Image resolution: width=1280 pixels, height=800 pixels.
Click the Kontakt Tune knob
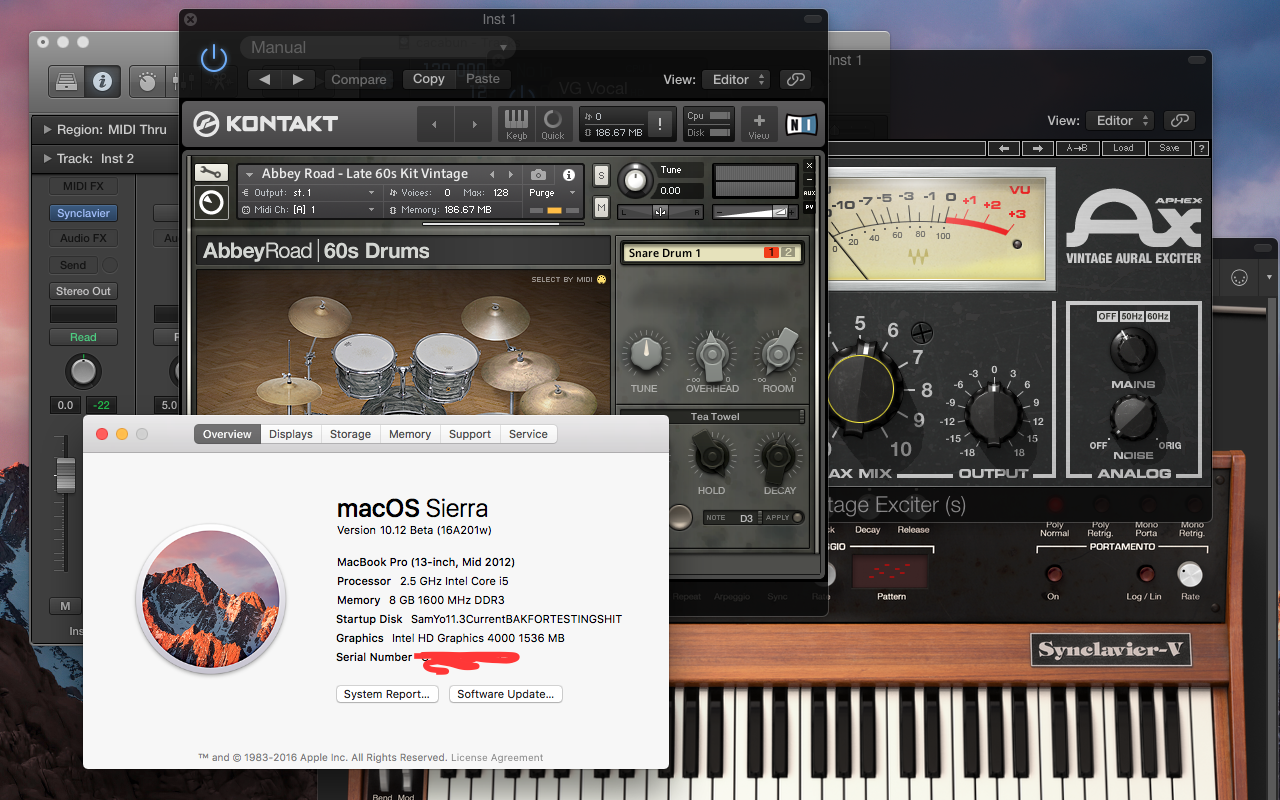click(635, 180)
